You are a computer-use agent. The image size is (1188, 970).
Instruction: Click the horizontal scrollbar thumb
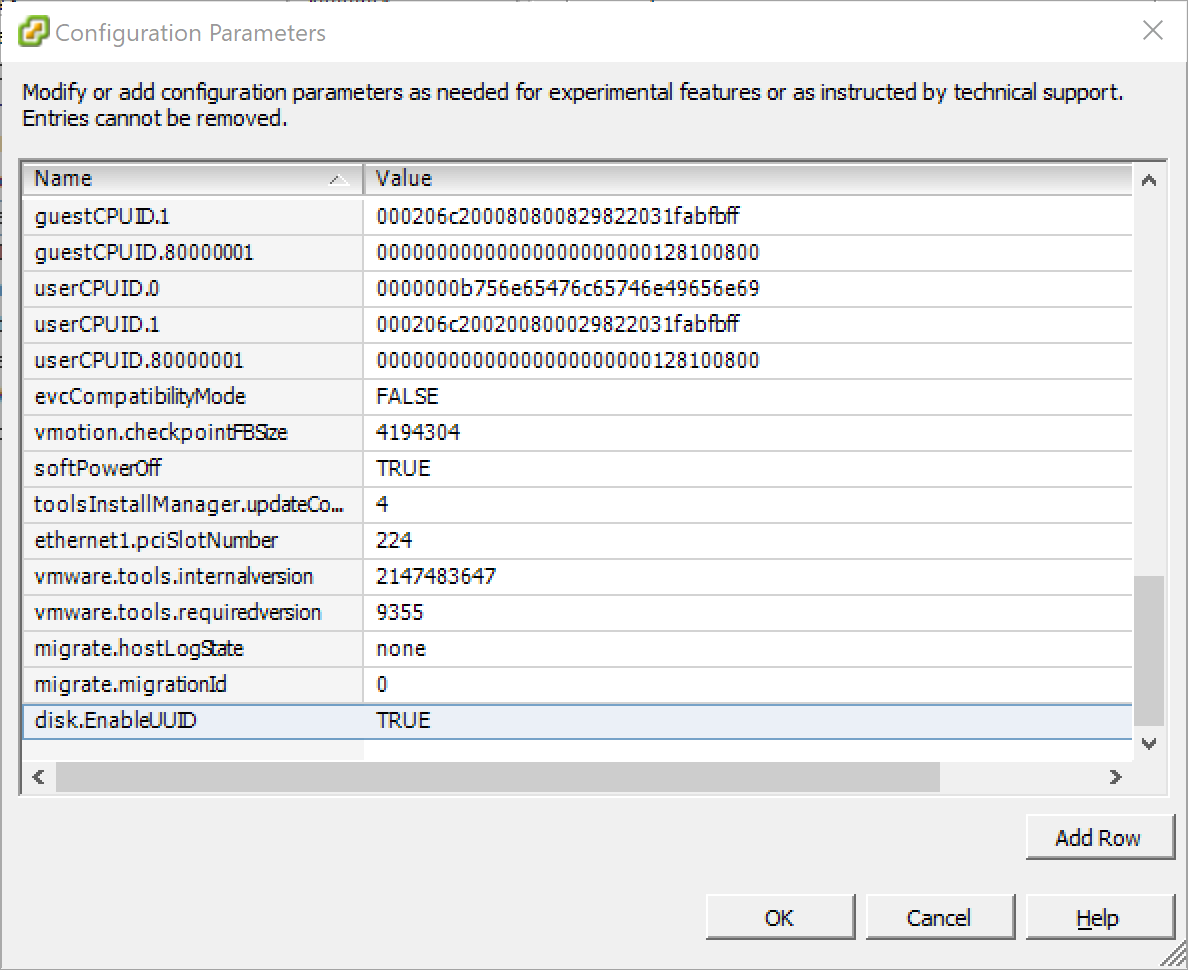(498, 777)
